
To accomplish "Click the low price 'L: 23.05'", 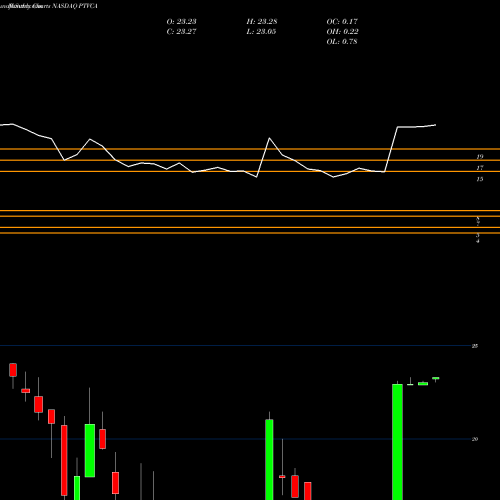I will [x=262, y=32].
